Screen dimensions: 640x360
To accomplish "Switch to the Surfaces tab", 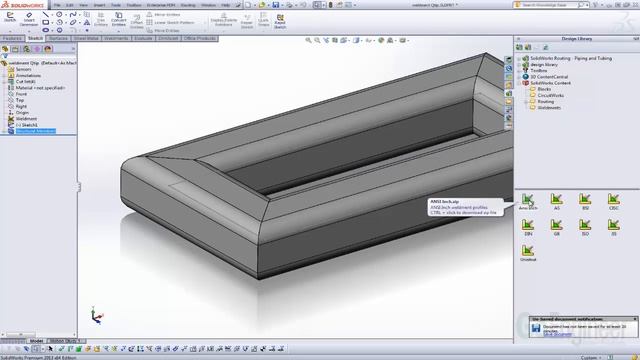I will click(58, 38).
